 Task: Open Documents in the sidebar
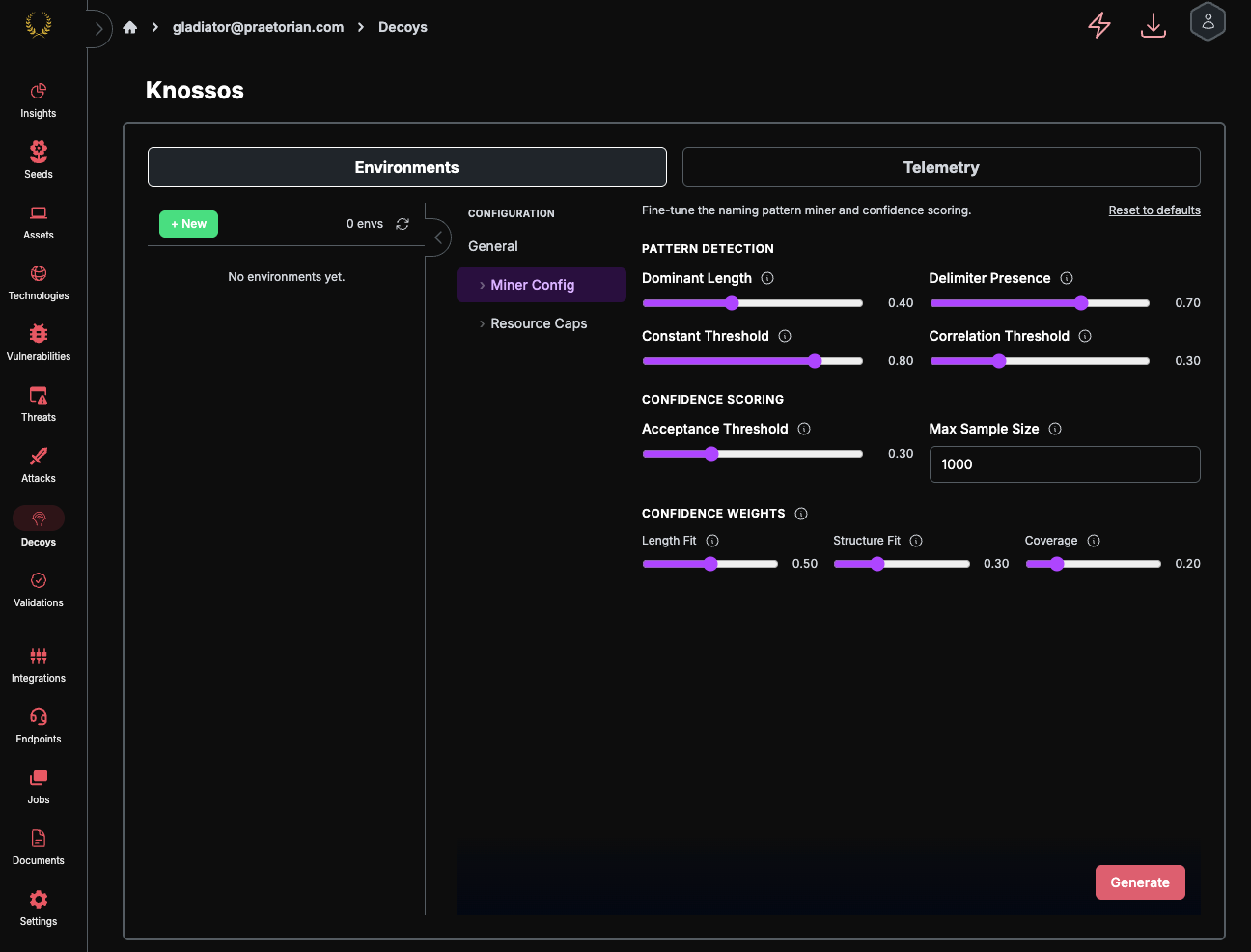(x=39, y=848)
